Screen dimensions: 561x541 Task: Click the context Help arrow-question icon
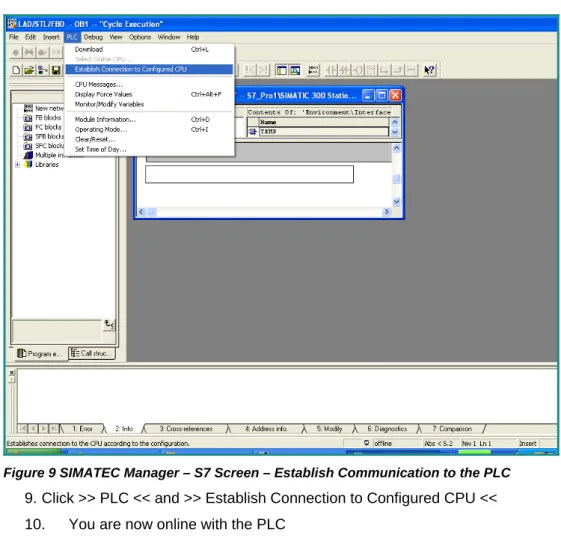tap(429, 70)
